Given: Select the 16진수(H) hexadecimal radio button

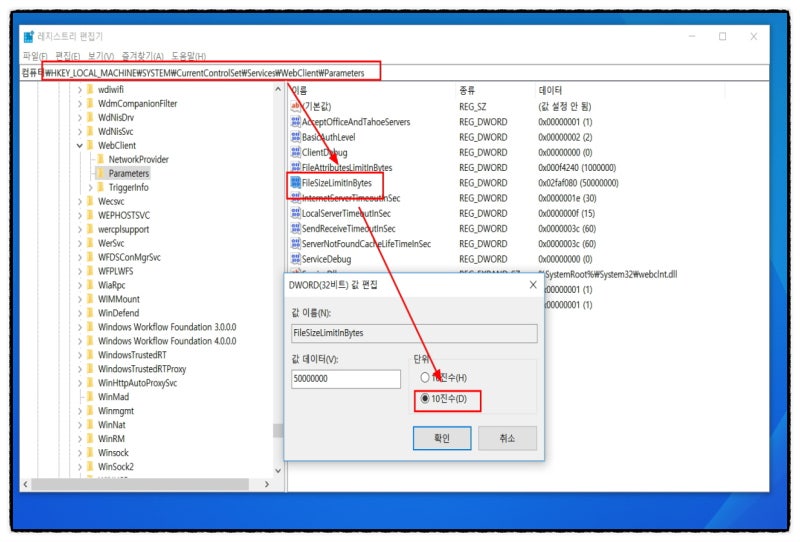Looking at the screenshot, I should point(424,378).
